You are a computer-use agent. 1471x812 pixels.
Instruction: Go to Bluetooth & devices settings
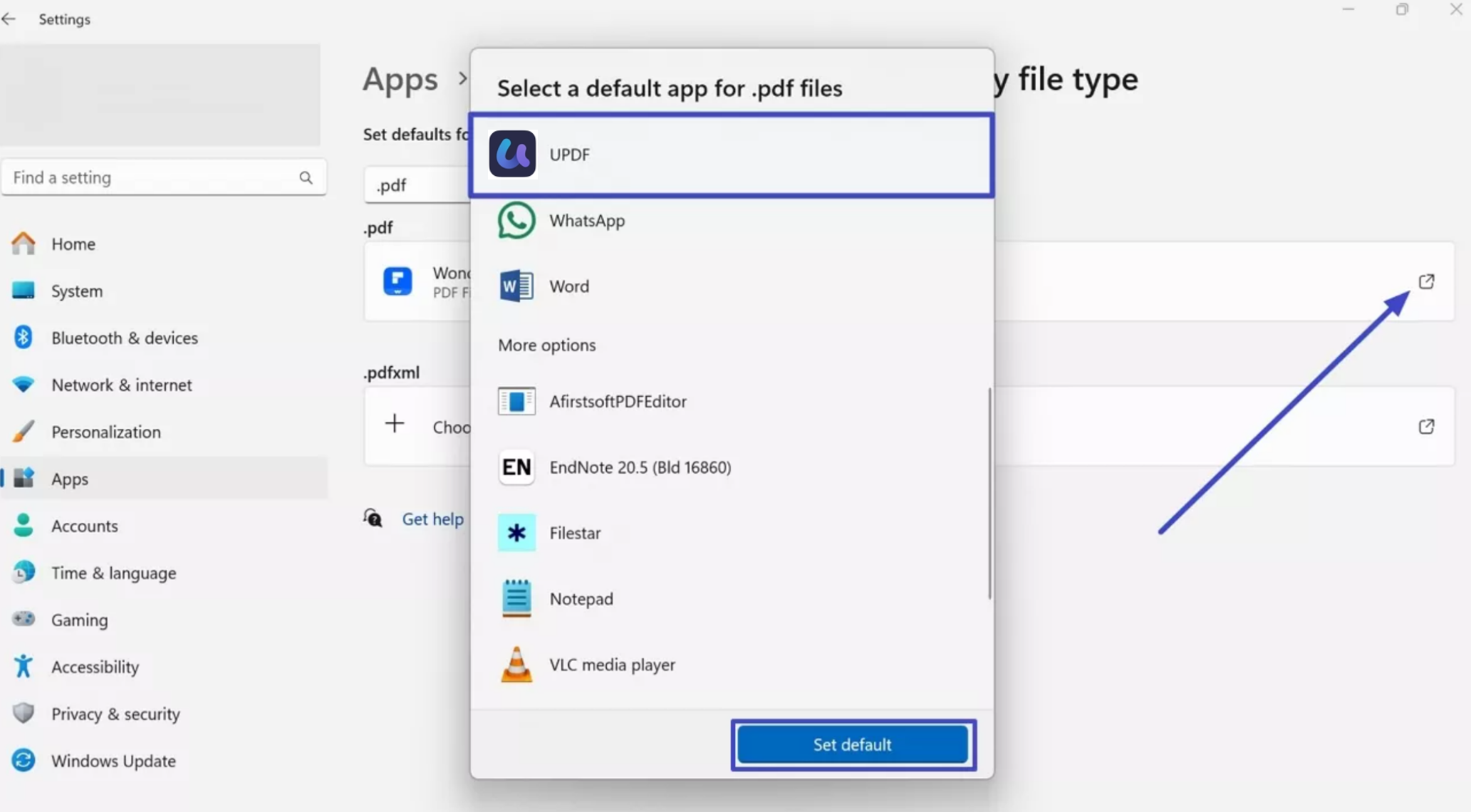point(164,338)
